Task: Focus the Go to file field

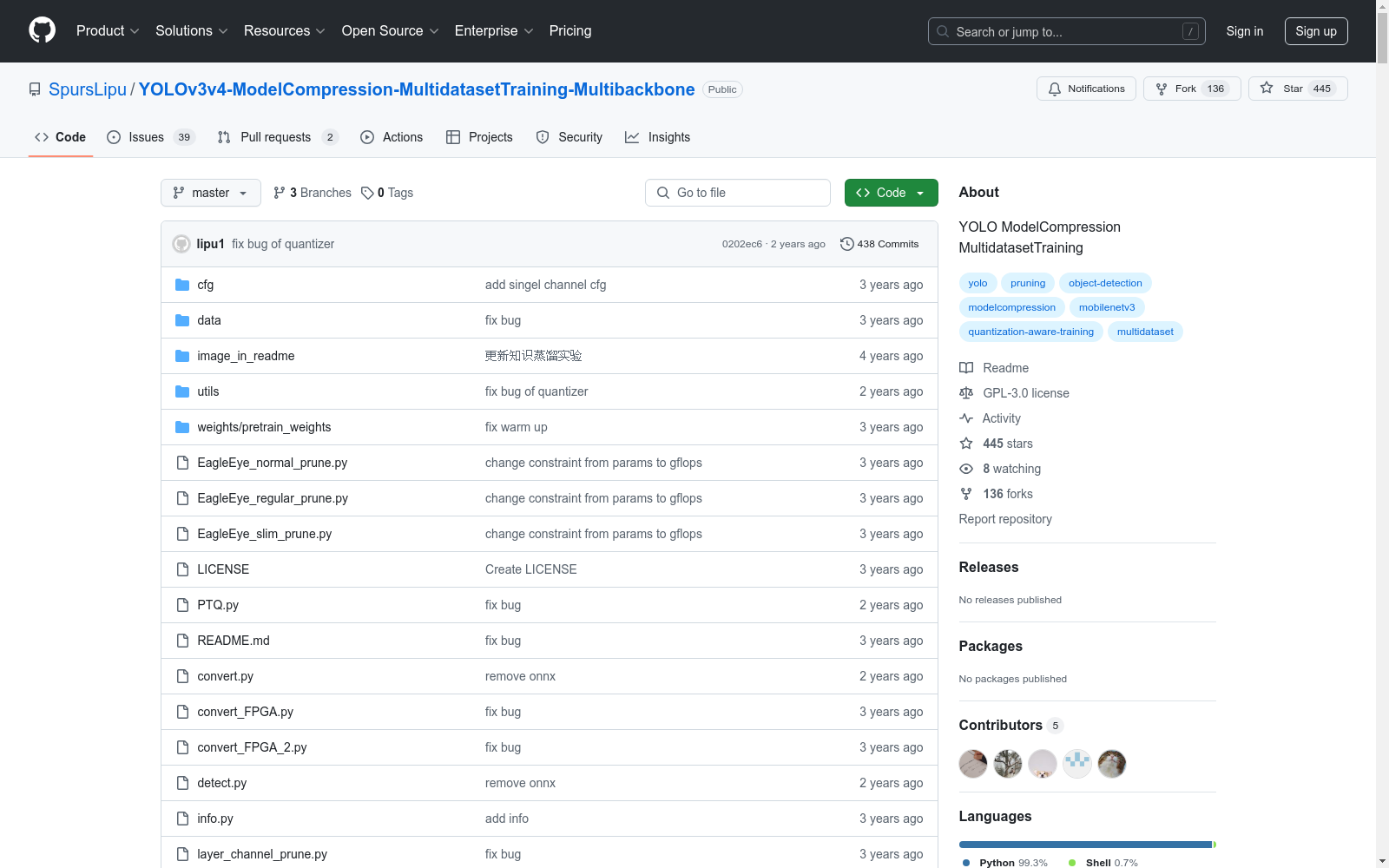Action: [x=738, y=193]
